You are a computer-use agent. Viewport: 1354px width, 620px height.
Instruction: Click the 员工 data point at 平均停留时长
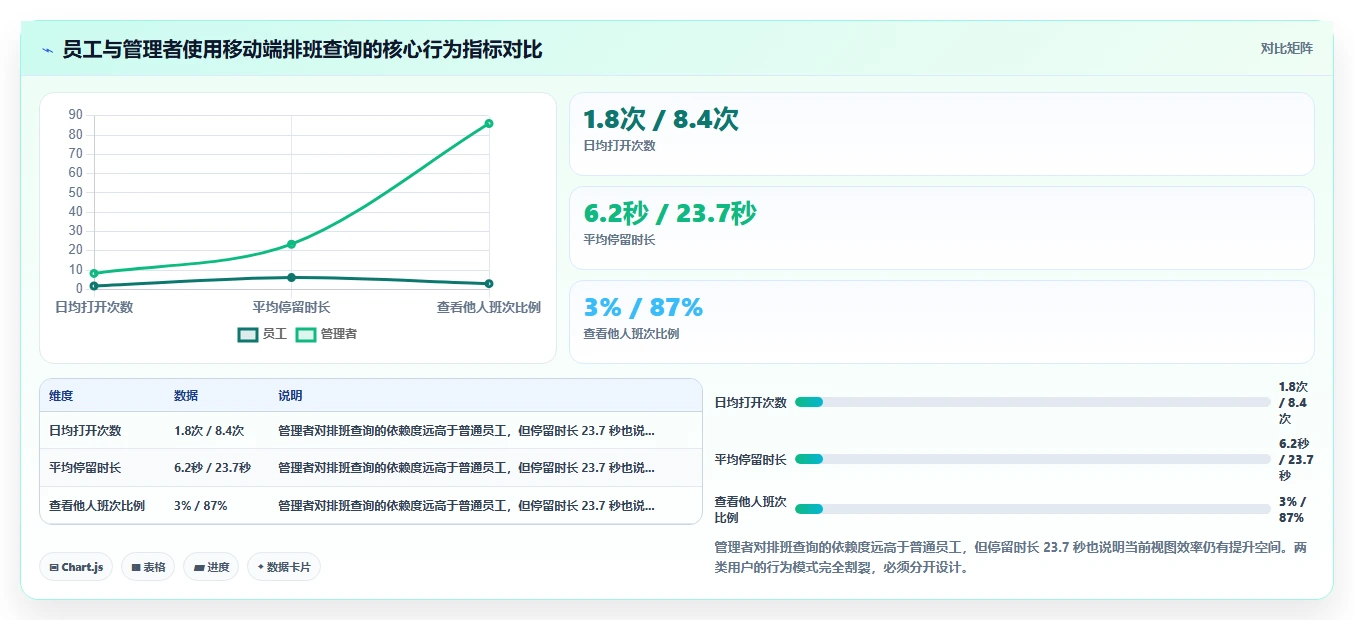click(291, 277)
